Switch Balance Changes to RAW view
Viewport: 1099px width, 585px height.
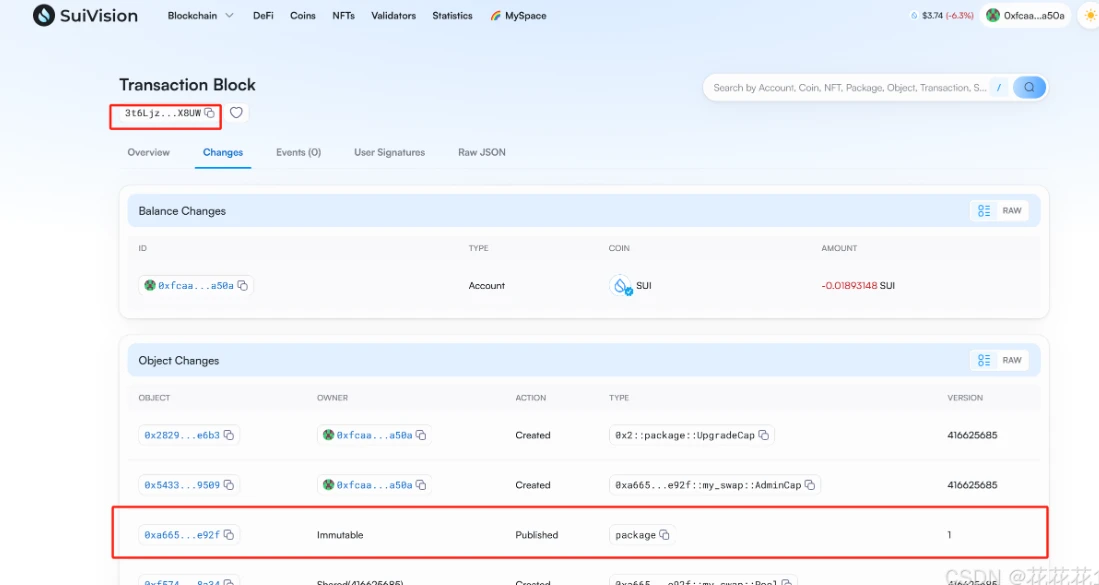point(1012,211)
